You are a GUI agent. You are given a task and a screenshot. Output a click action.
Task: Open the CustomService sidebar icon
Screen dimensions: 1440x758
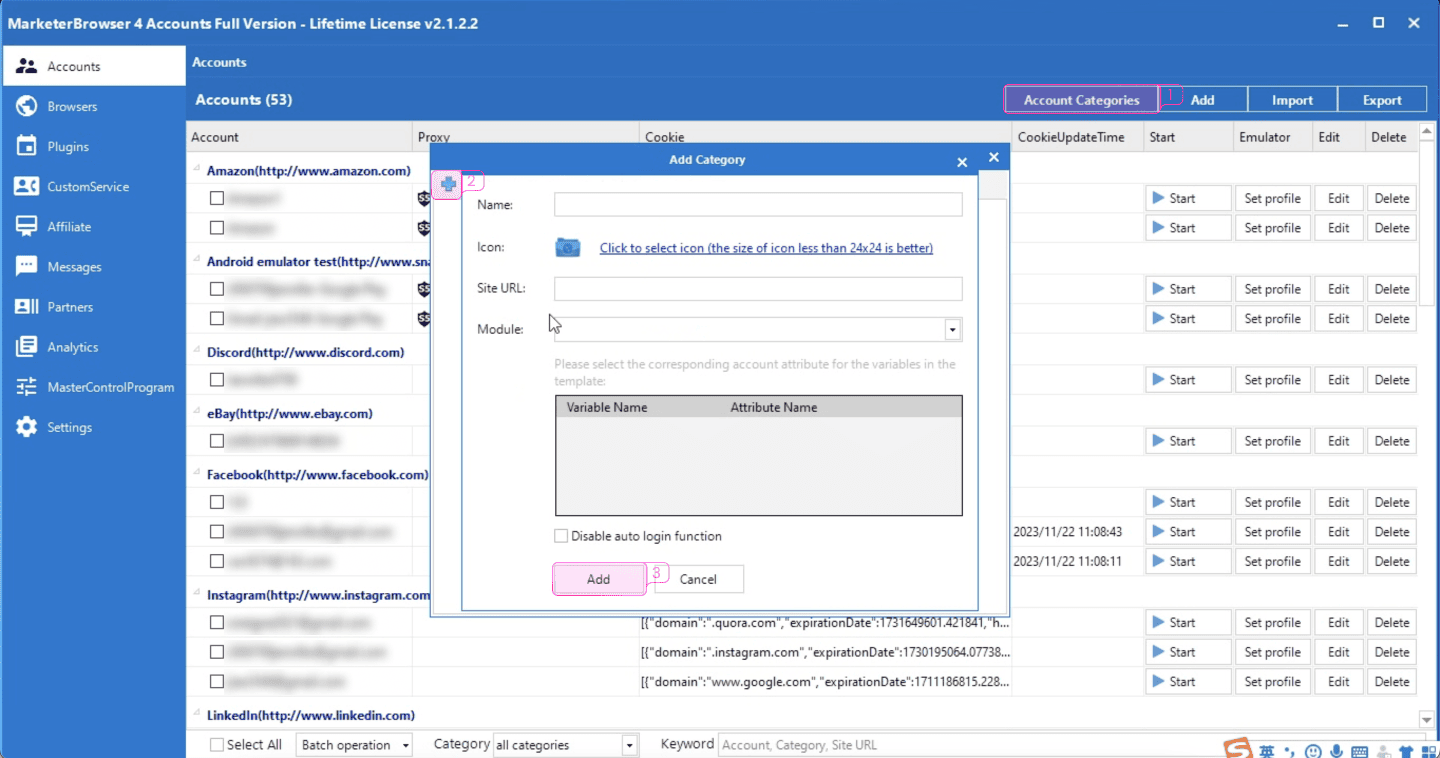pyautogui.click(x=27, y=186)
